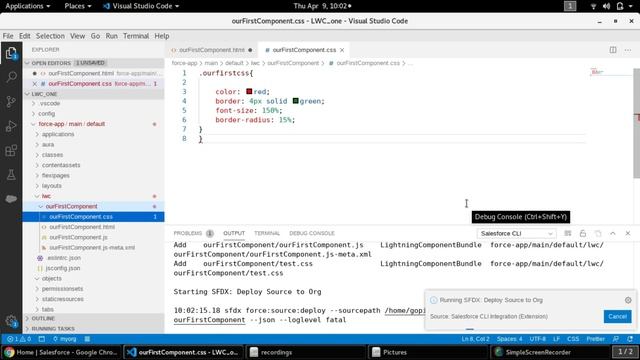The width and height of the screenshot is (640, 360).
Task: Click Prettier in status bar
Action: tap(596, 339)
